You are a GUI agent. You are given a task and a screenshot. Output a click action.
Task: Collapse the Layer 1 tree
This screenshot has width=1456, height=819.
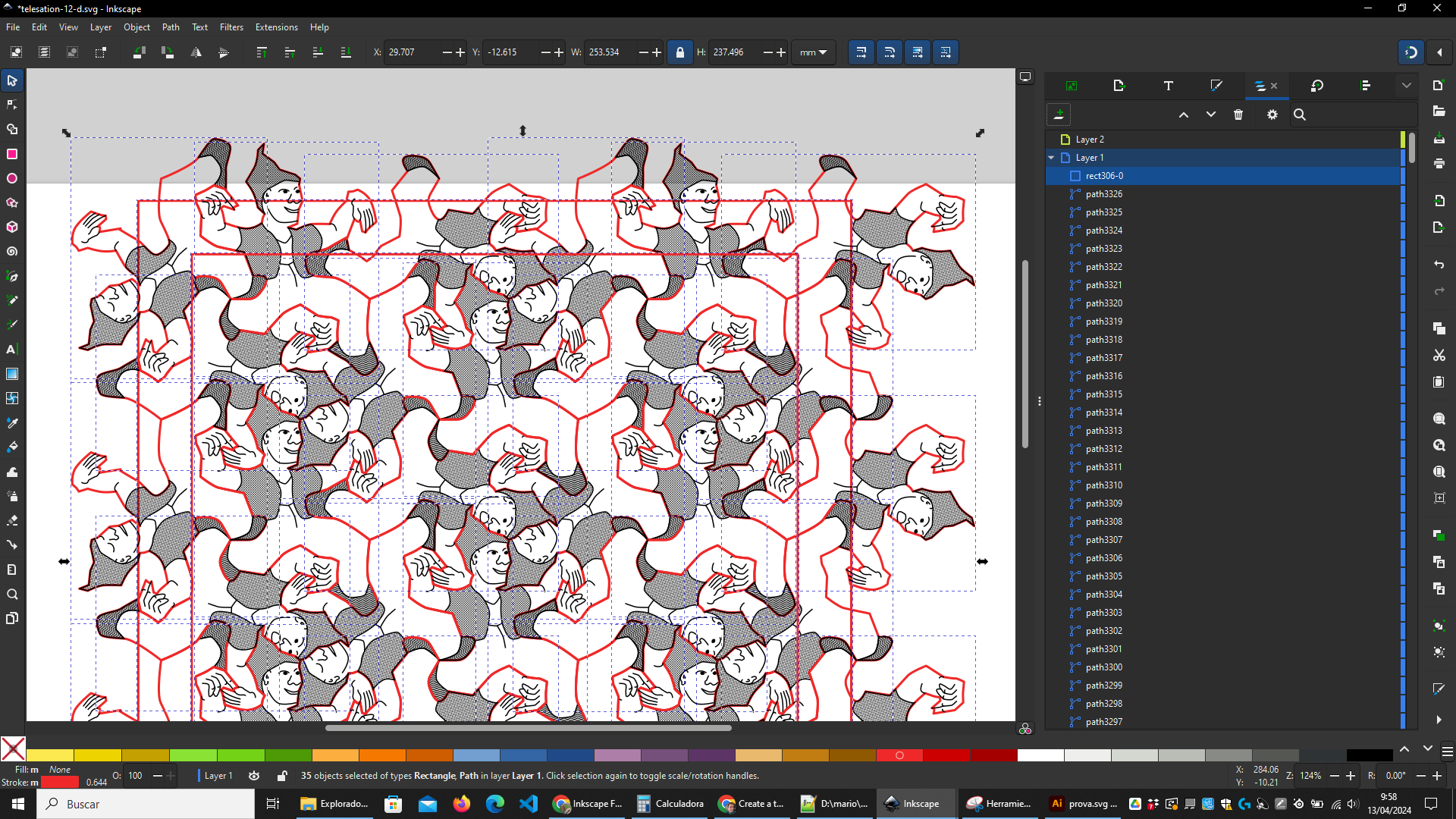[x=1052, y=158]
